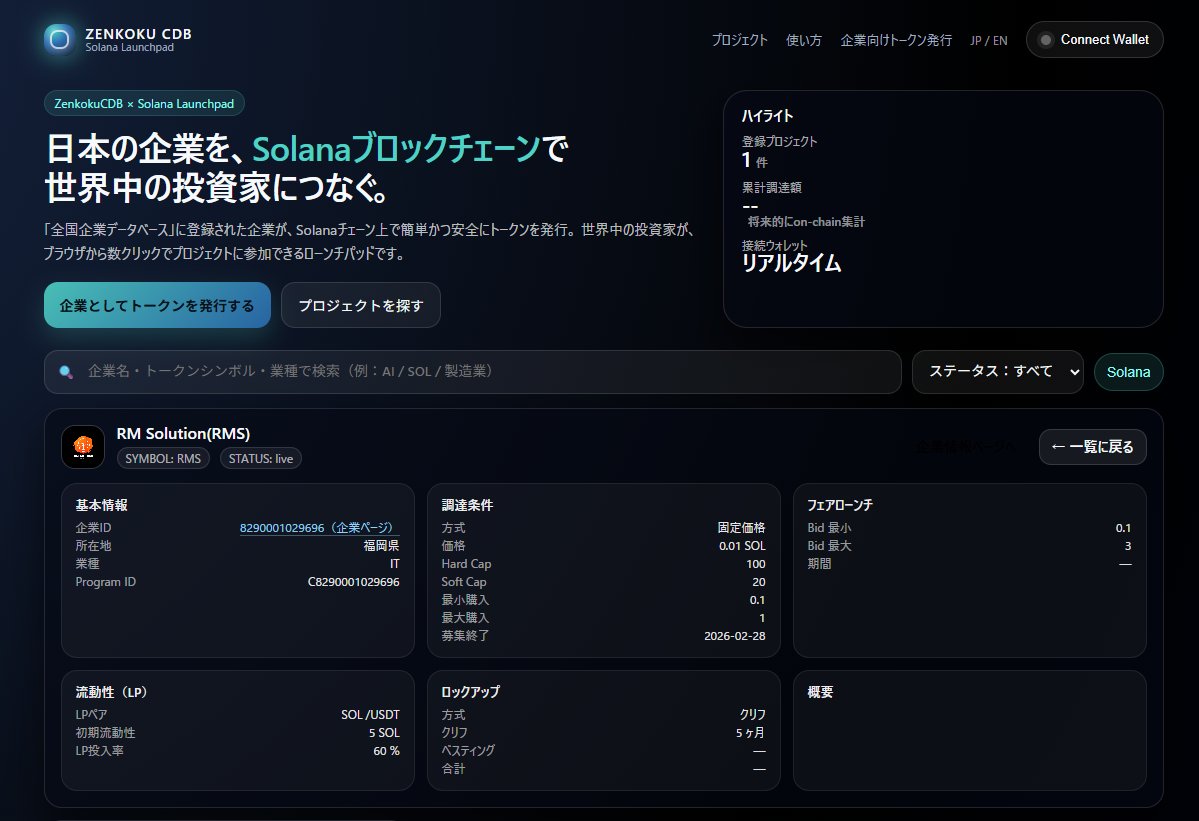Screen dimensions: 1199x821
Task: Click the 福岡県 location value
Action: [x=382, y=546]
